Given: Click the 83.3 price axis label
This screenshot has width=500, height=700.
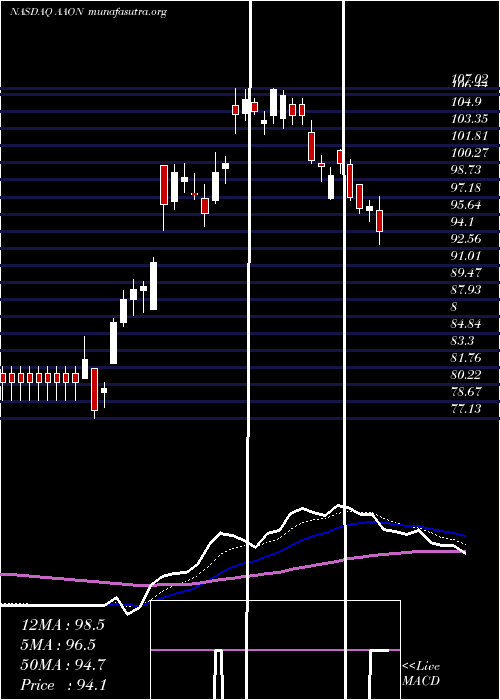Looking at the screenshot, I should [x=464, y=341].
